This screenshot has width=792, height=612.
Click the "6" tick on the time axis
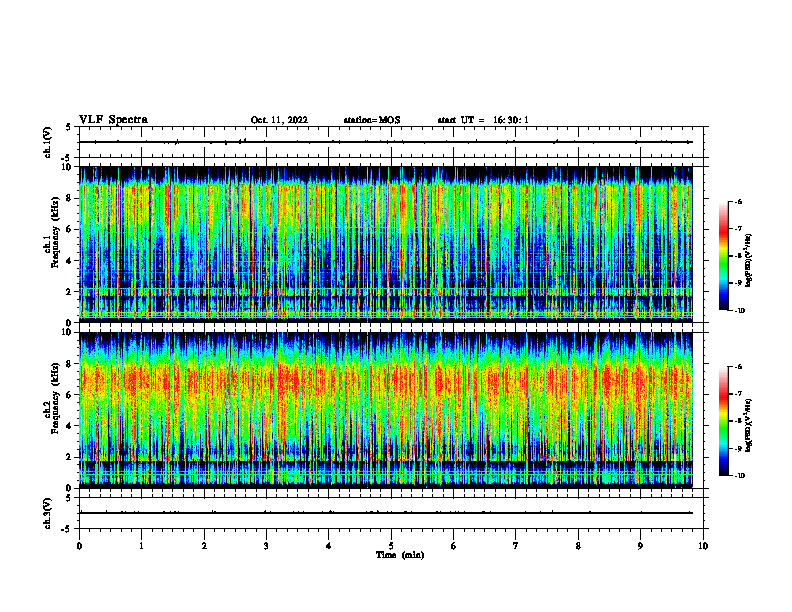click(x=454, y=546)
